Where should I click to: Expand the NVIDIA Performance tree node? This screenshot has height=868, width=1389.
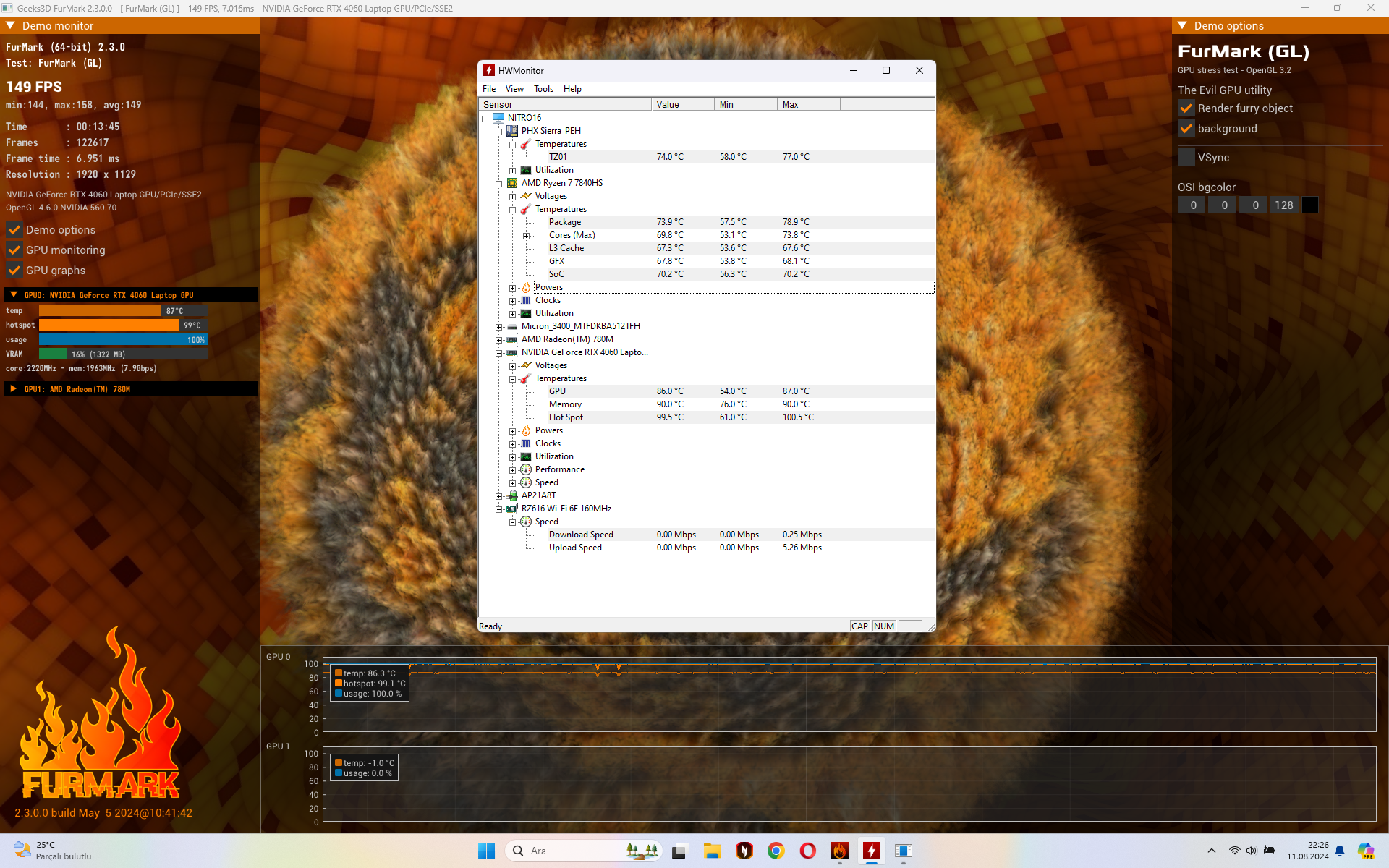pos(512,470)
